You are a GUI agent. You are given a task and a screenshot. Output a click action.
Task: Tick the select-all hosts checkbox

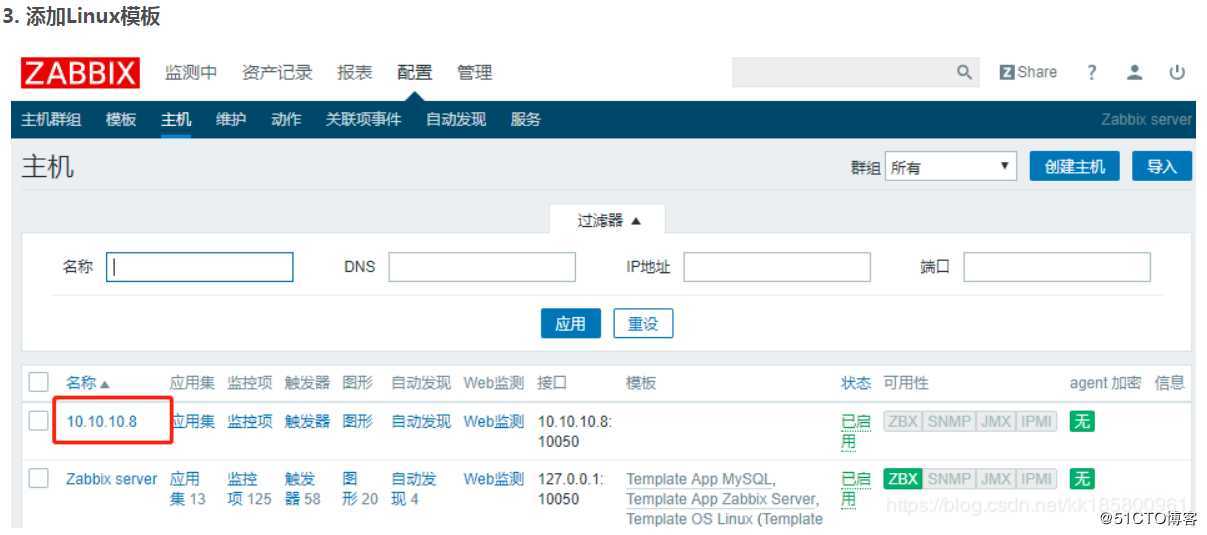click(39, 382)
